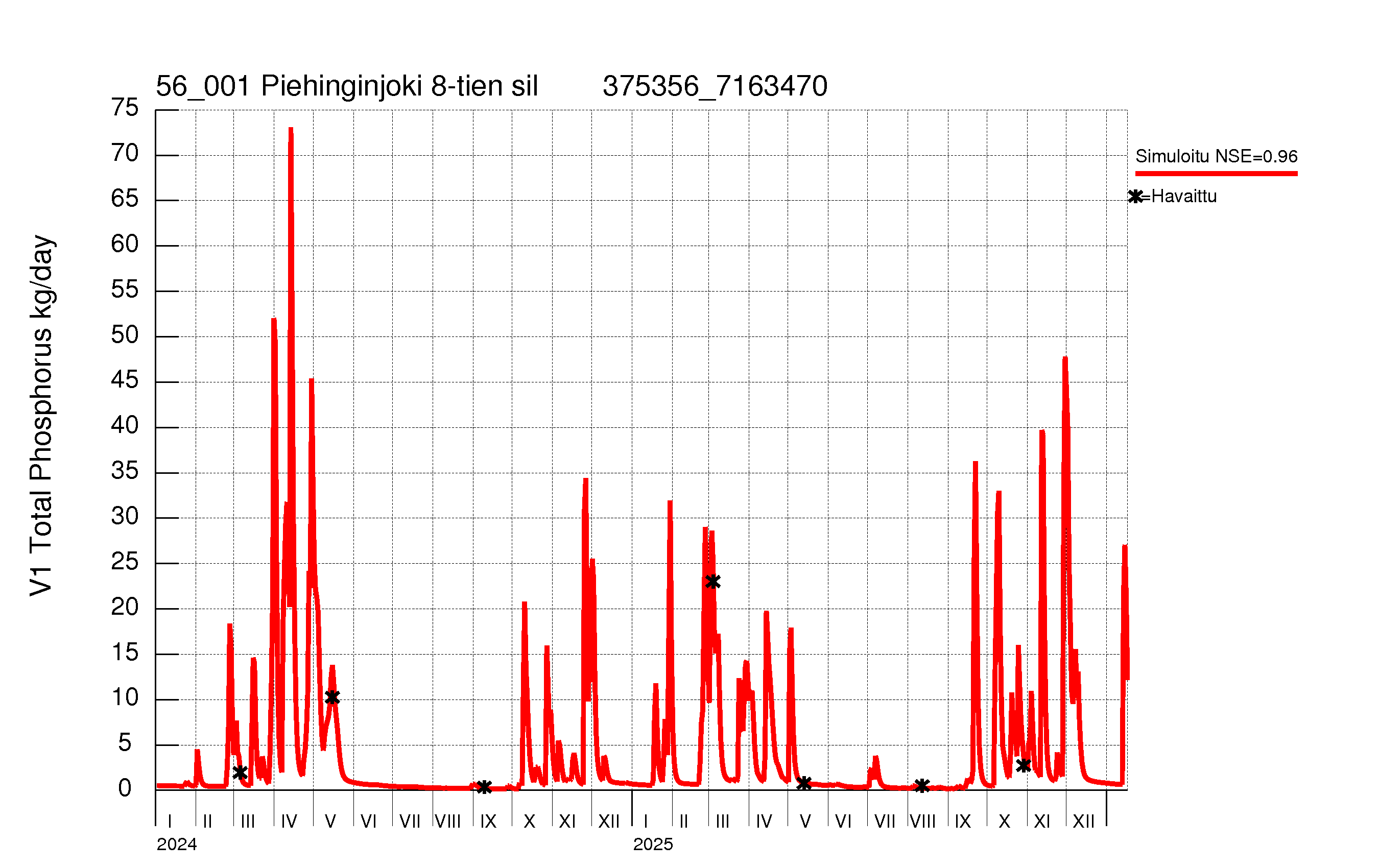This screenshot has height=868, width=1379.
Task: Click the last observed marker near November 2025
Action: (1024, 765)
